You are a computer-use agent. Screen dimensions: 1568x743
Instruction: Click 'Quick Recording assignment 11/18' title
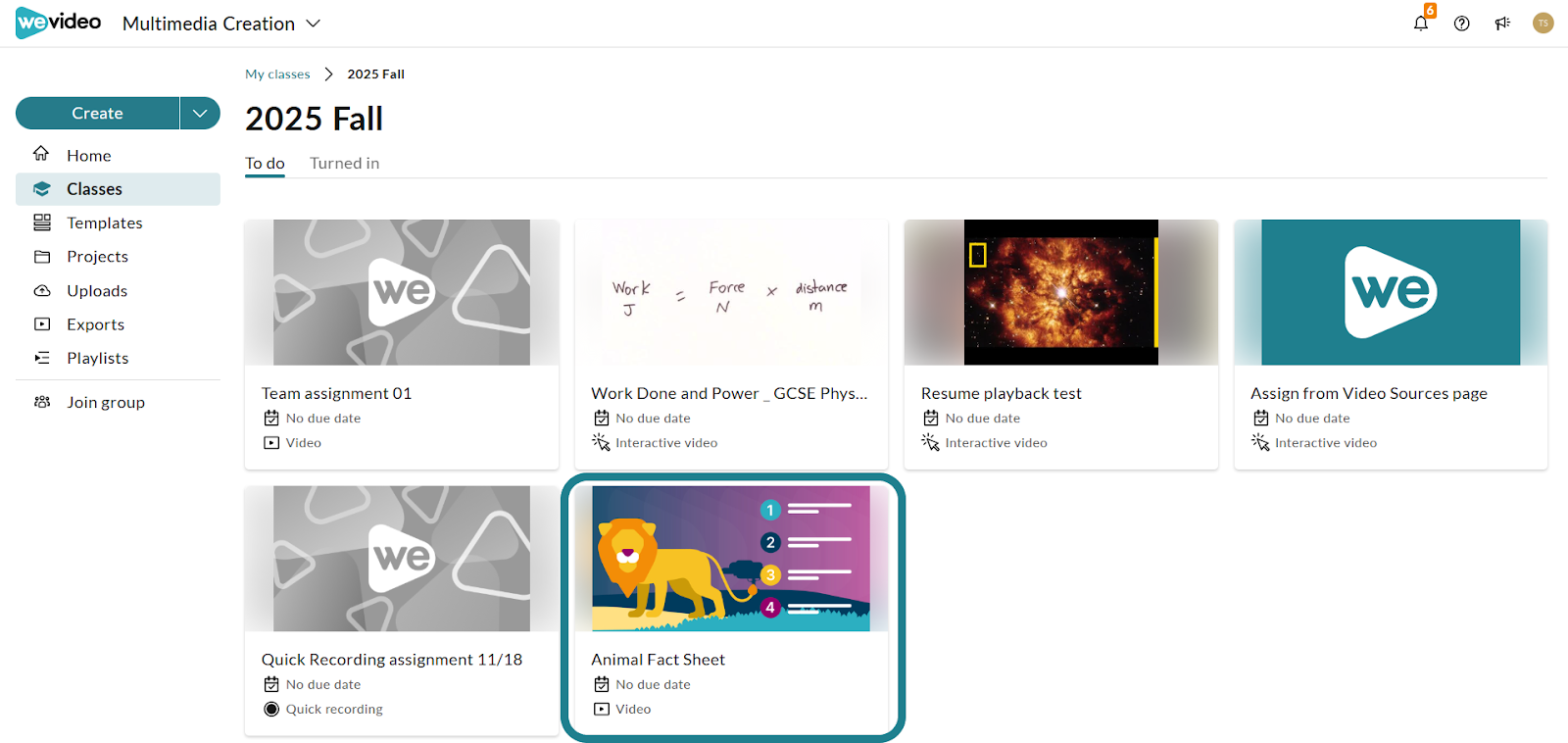(392, 660)
